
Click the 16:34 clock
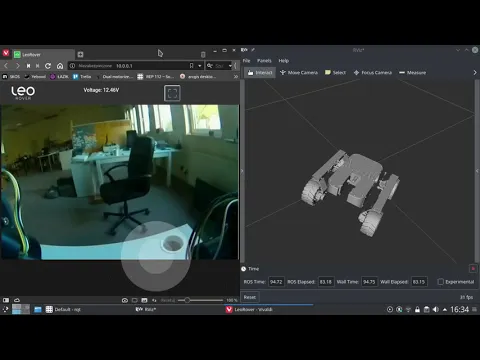pos(459,310)
